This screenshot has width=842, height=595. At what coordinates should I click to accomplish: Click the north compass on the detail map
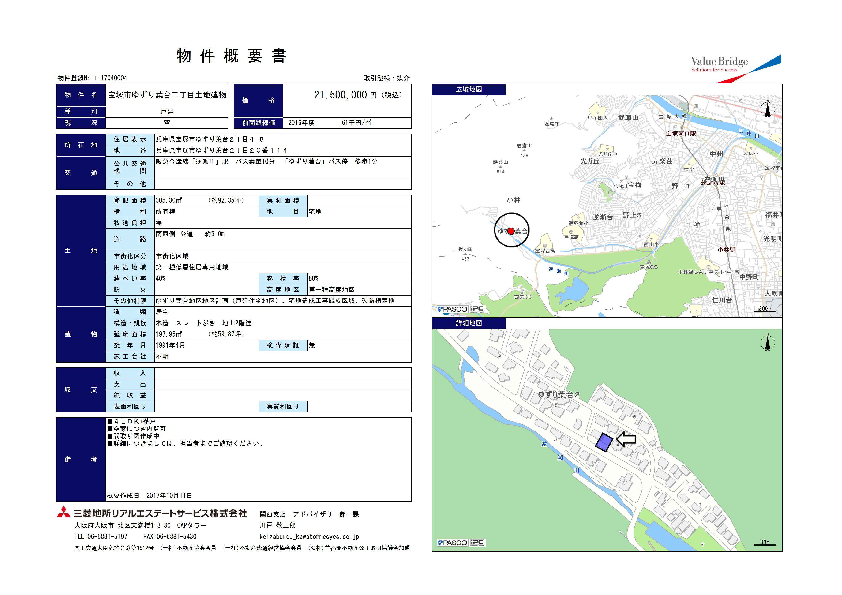pos(768,343)
